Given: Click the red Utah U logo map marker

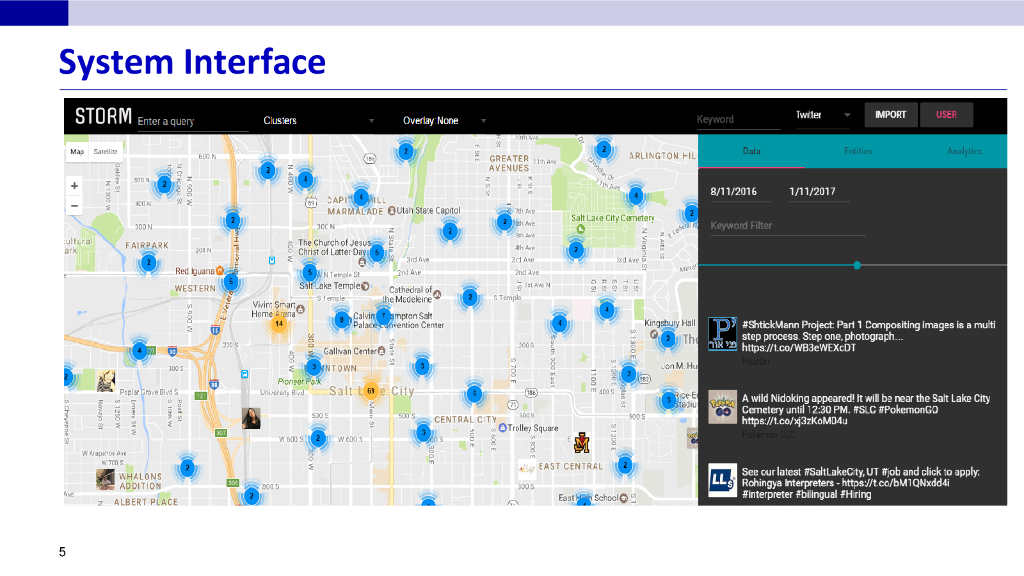Looking at the screenshot, I should coord(581,440).
